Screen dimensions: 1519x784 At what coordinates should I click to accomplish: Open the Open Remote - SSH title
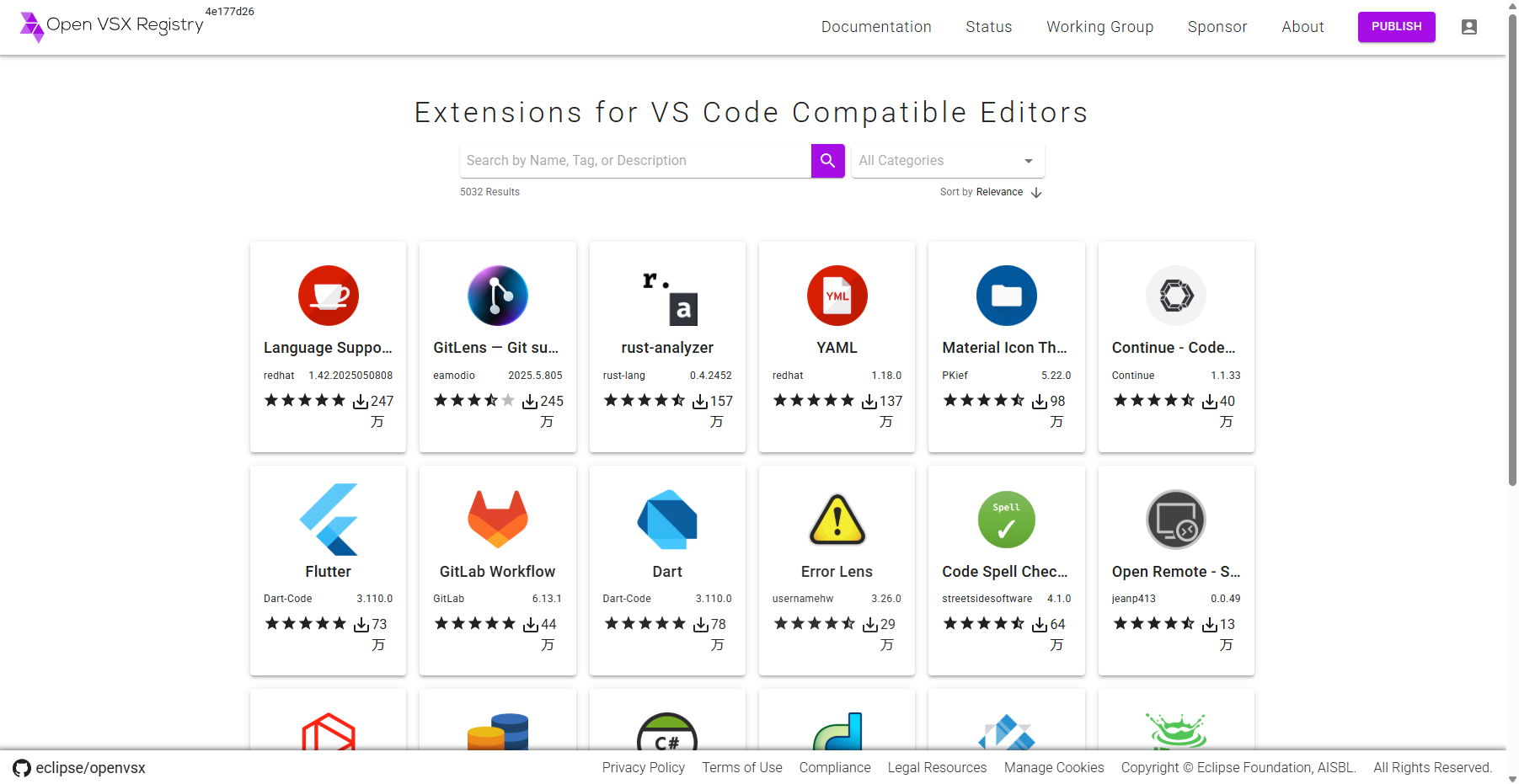[1176, 572]
